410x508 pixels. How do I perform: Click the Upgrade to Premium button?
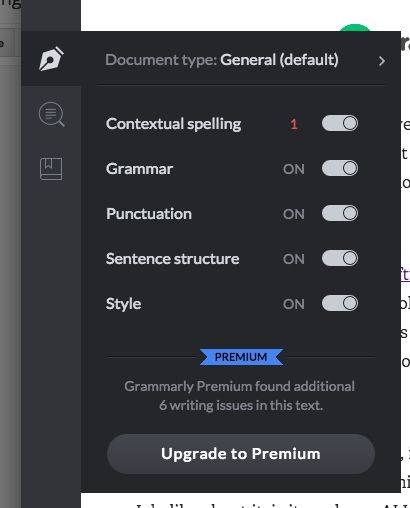pyautogui.click(x=241, y=454)
